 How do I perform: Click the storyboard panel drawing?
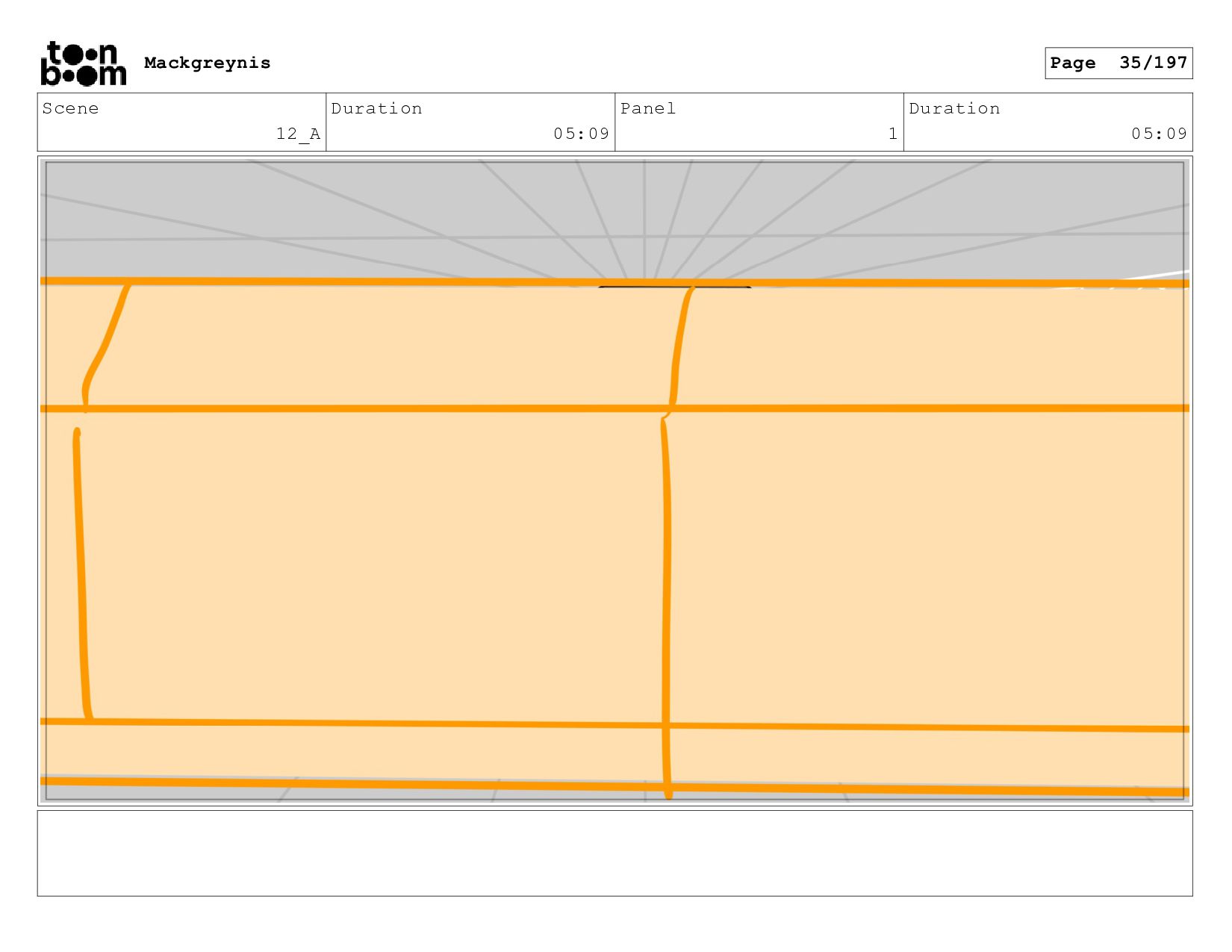point(615,481)
